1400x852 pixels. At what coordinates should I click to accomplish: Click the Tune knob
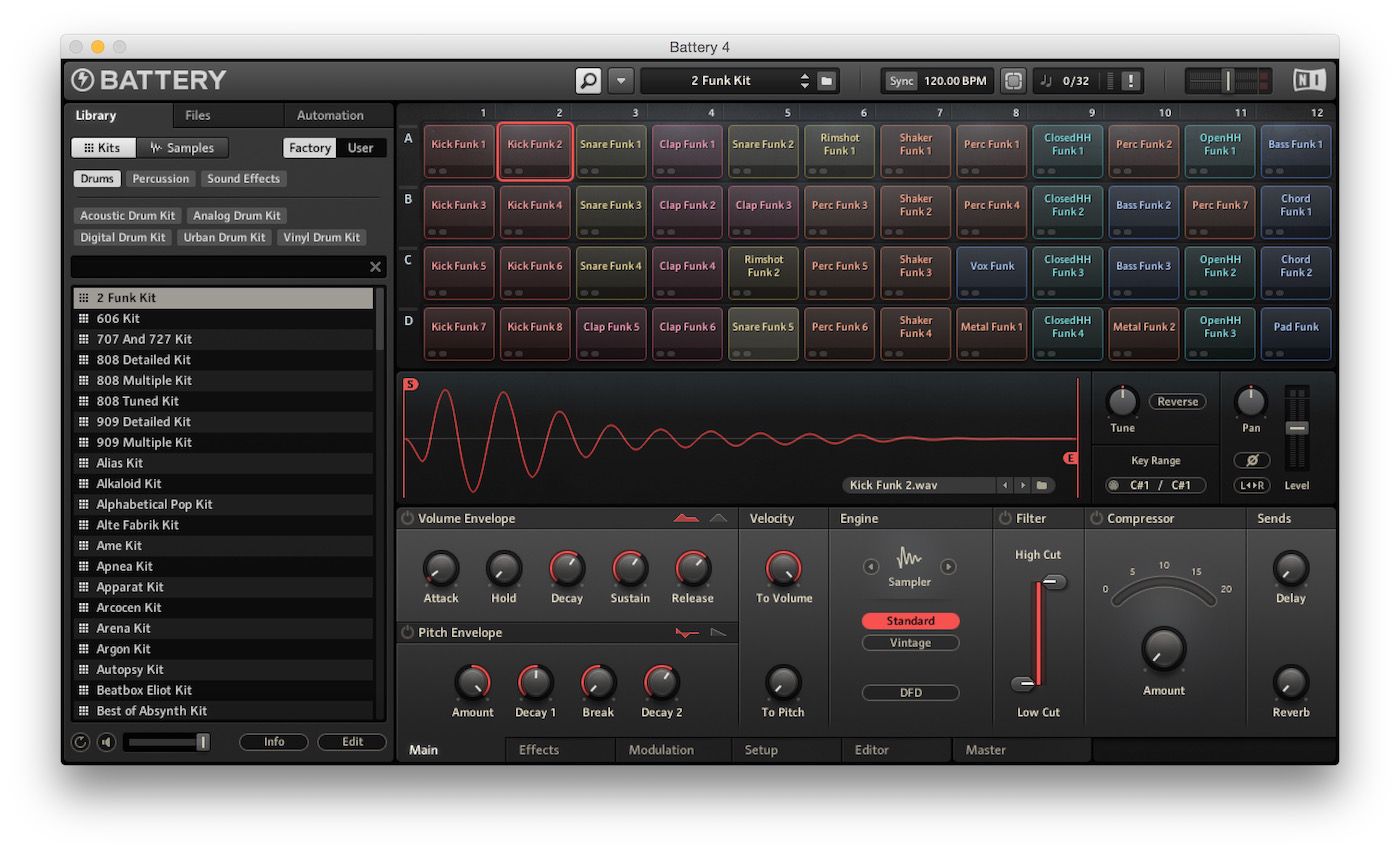(x=1122, y=401)
